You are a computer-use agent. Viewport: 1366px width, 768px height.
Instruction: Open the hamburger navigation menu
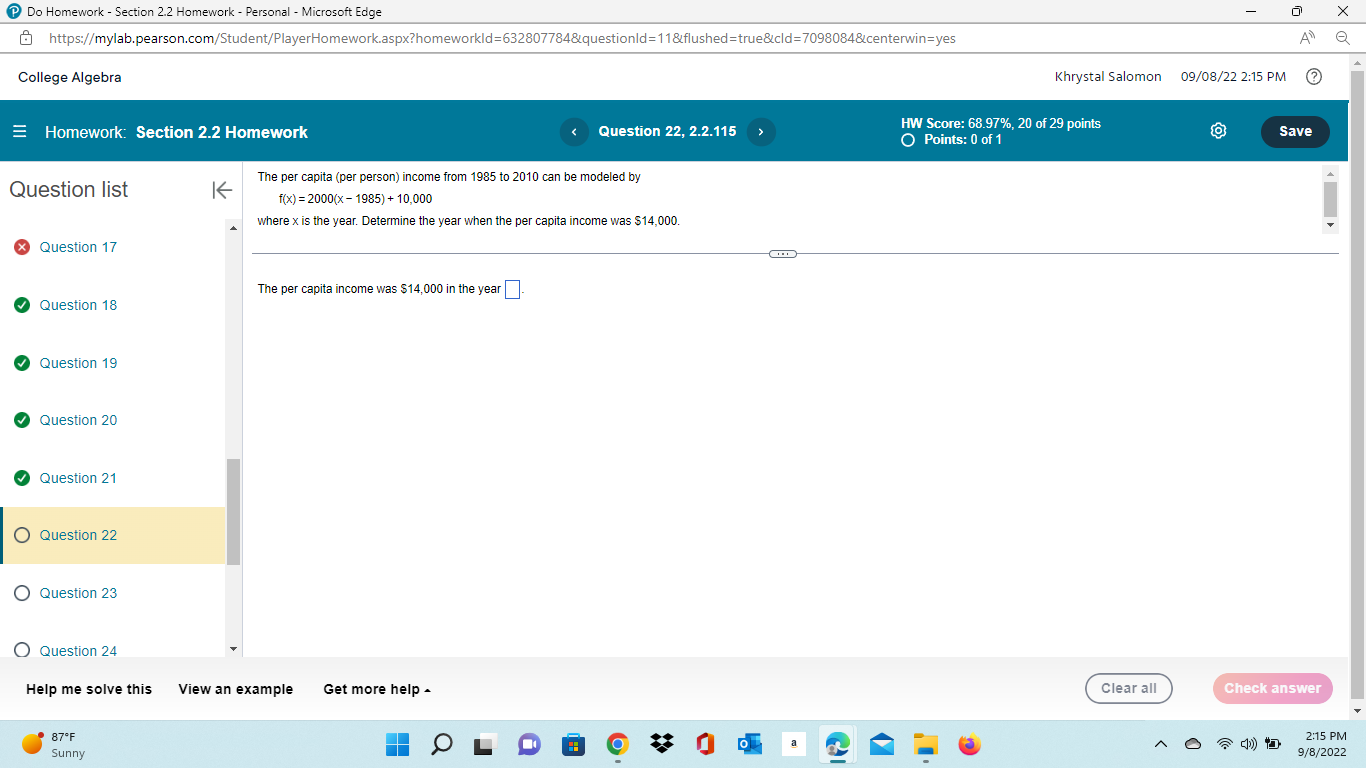pyautogui.click(x=20, y=131)
